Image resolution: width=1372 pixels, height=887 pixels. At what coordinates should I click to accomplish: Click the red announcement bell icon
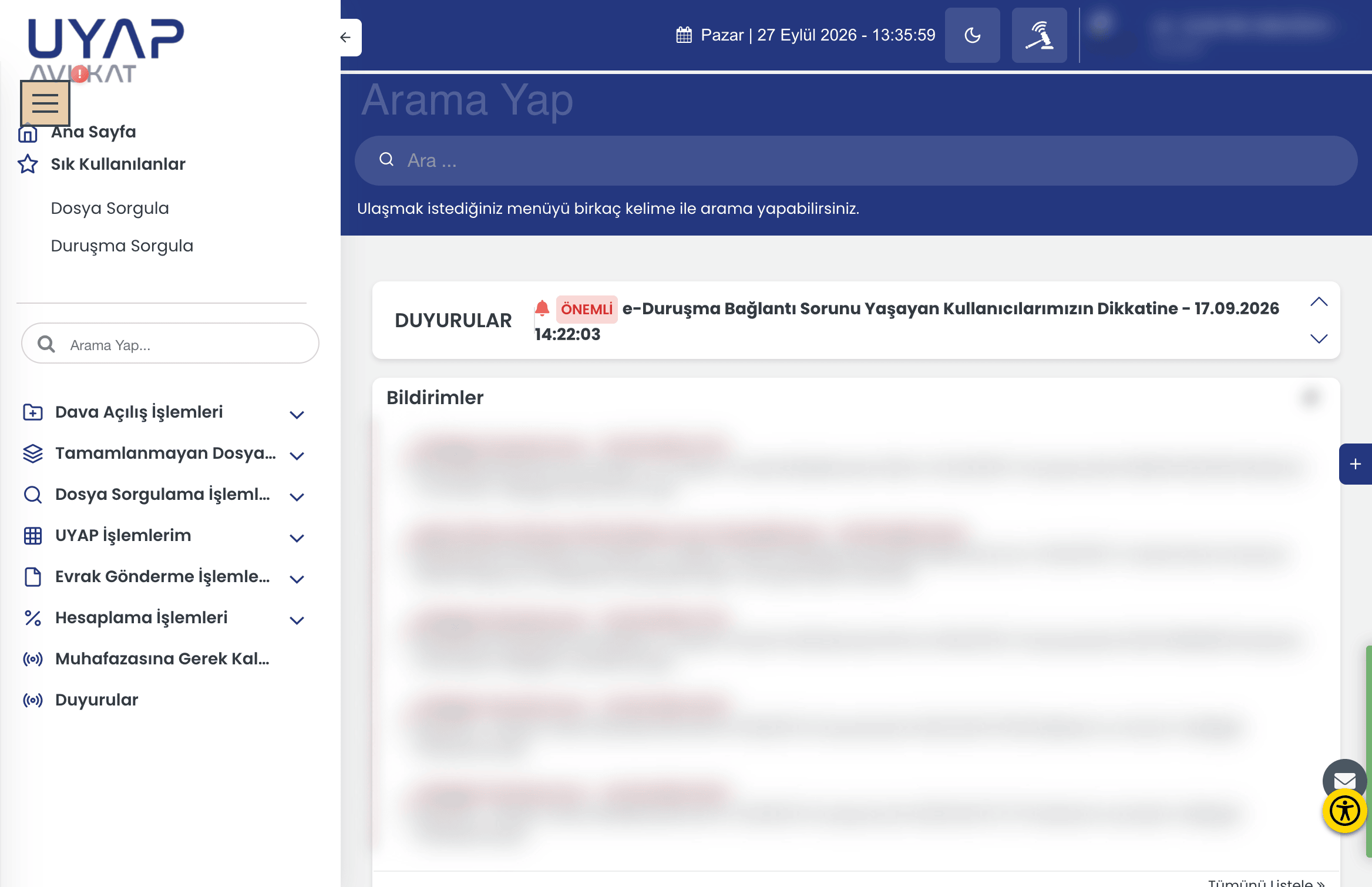(542, 308)
